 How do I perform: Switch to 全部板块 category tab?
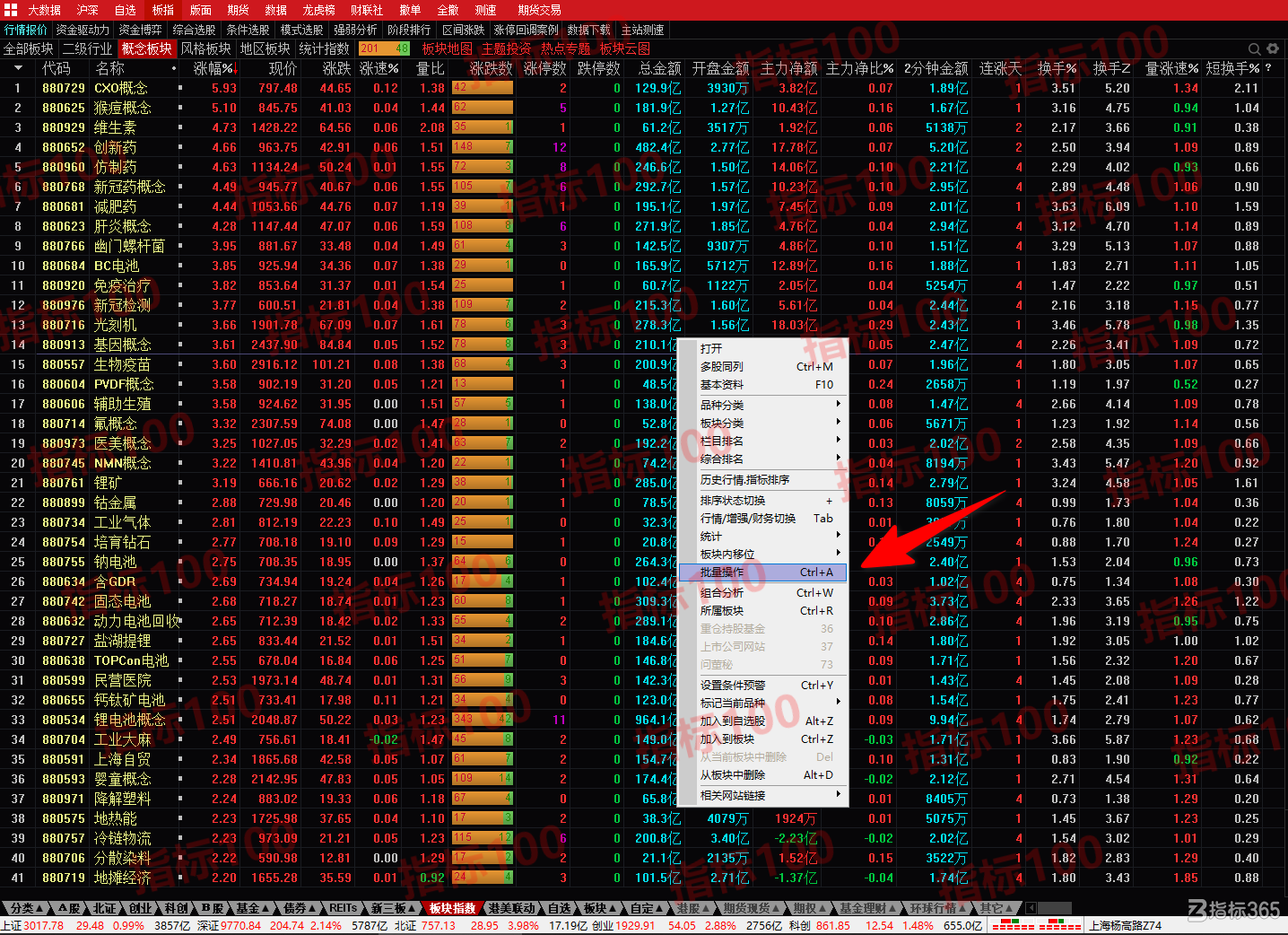29,48
